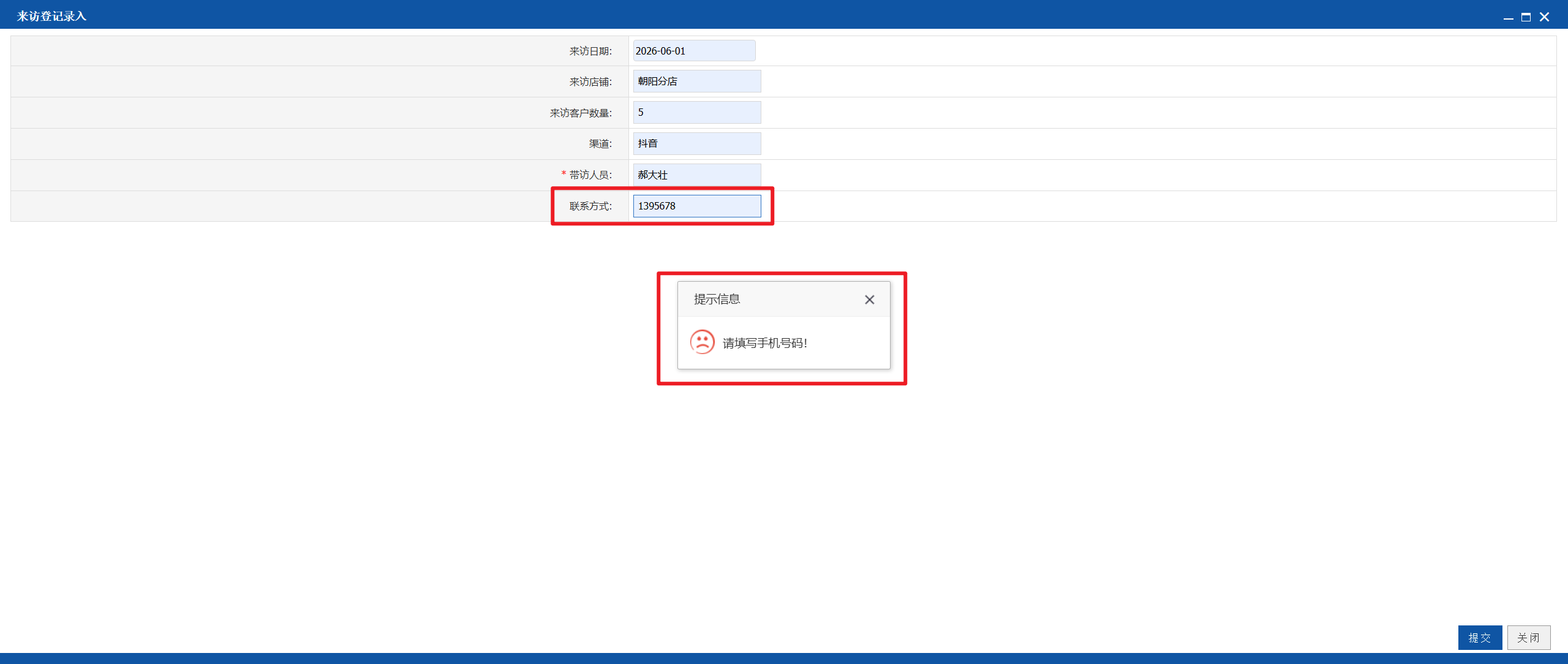Viewport: 1568px width, 664px height.
Task: Click the 来访登记录入 window title
Action: 51,17
